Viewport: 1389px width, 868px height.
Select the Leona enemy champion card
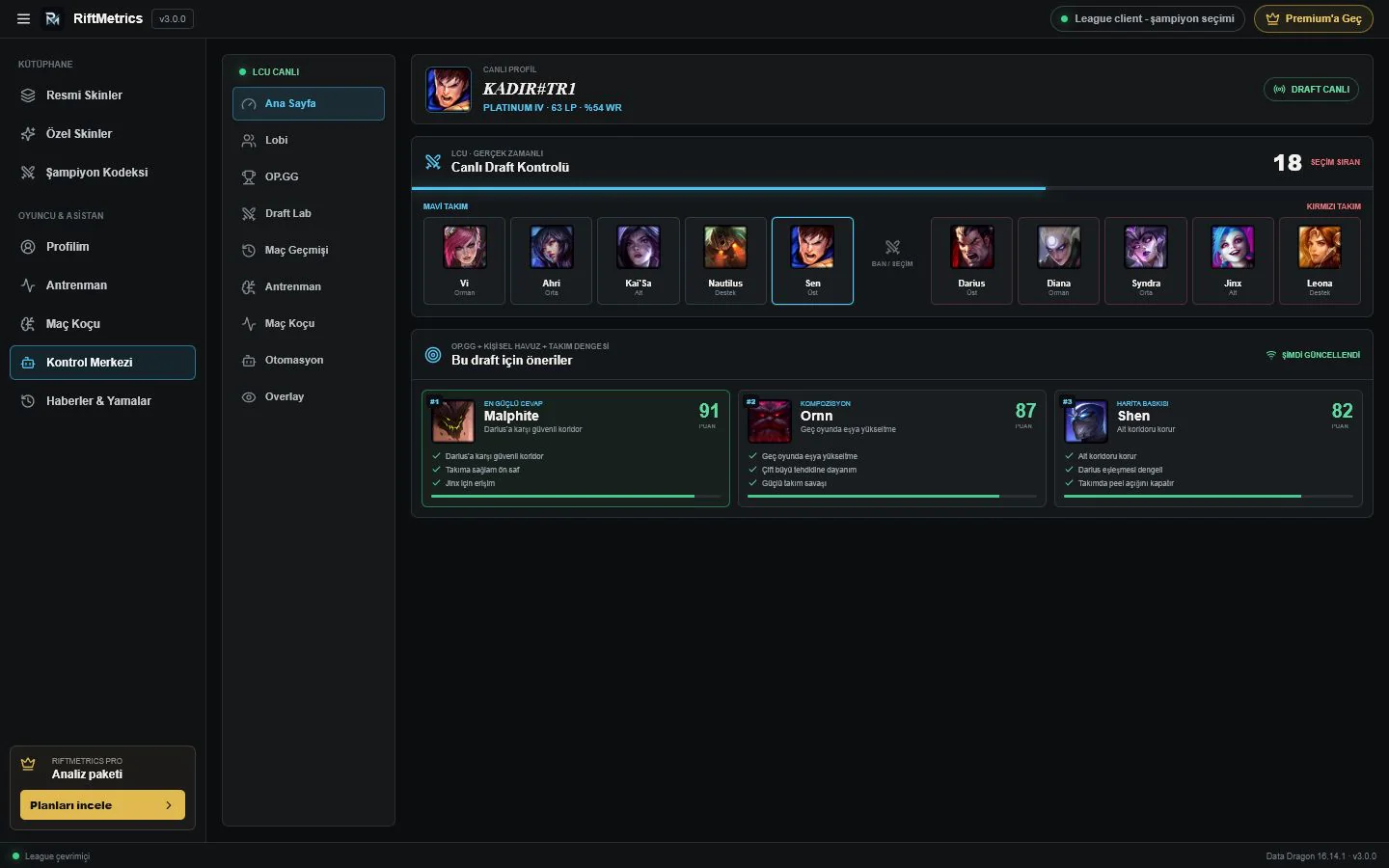[x=1320, y=260]
